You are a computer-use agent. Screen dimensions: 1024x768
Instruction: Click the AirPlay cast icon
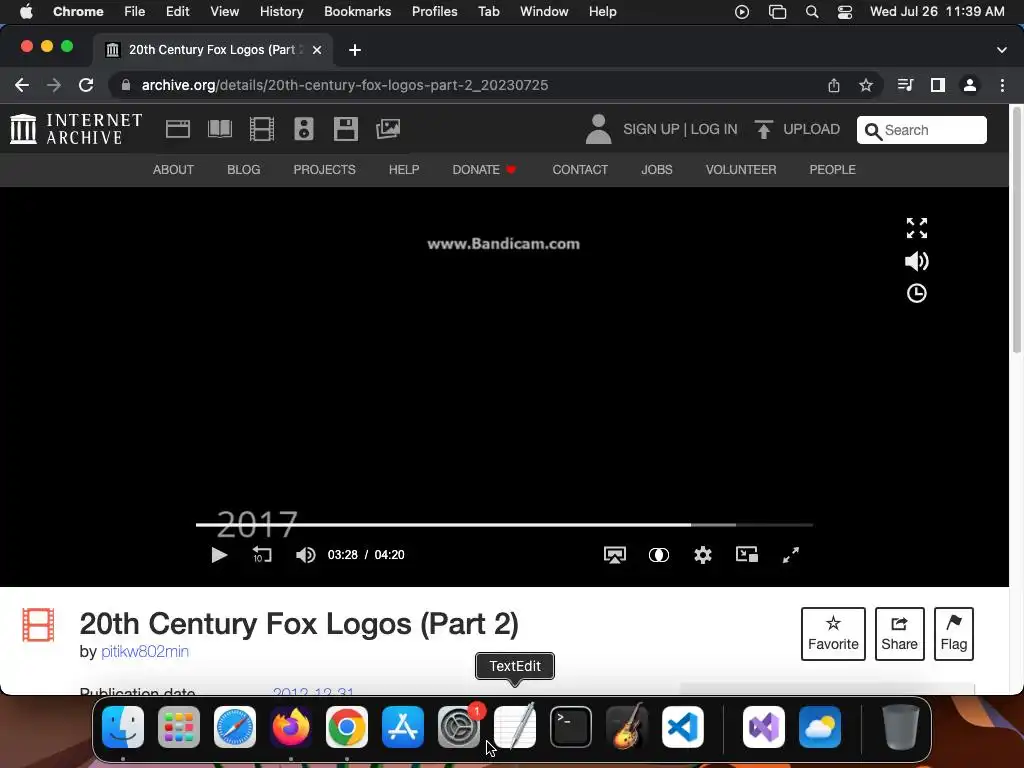615,555
